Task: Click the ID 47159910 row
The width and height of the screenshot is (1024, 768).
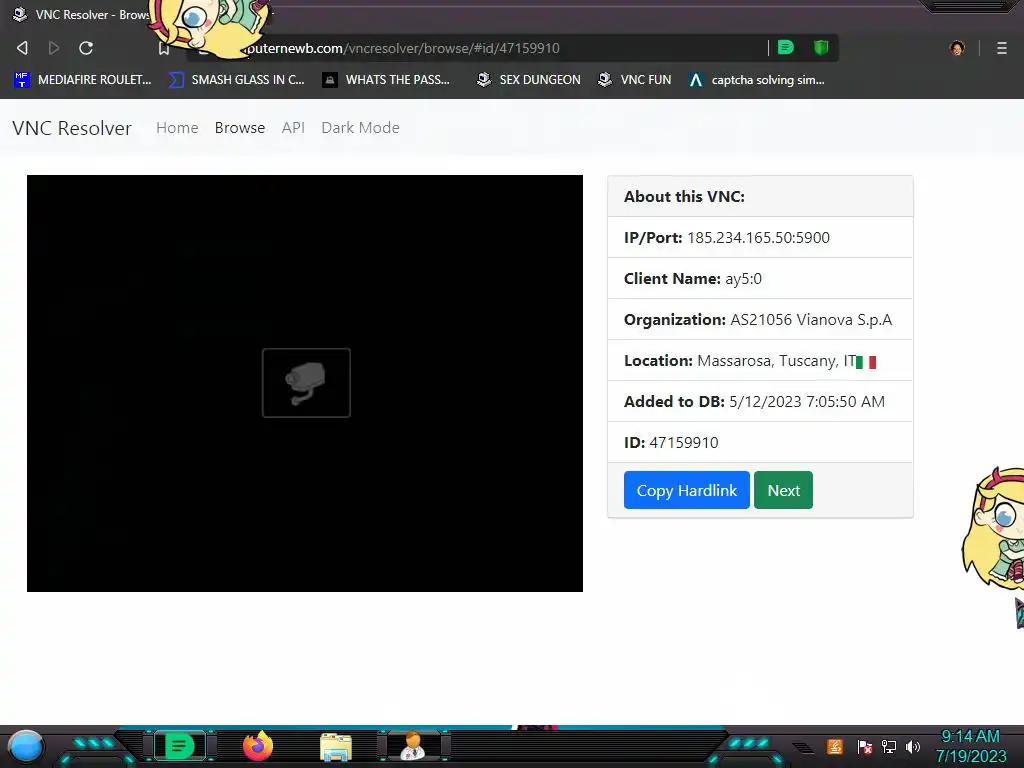Action: [x=760, y=443]
